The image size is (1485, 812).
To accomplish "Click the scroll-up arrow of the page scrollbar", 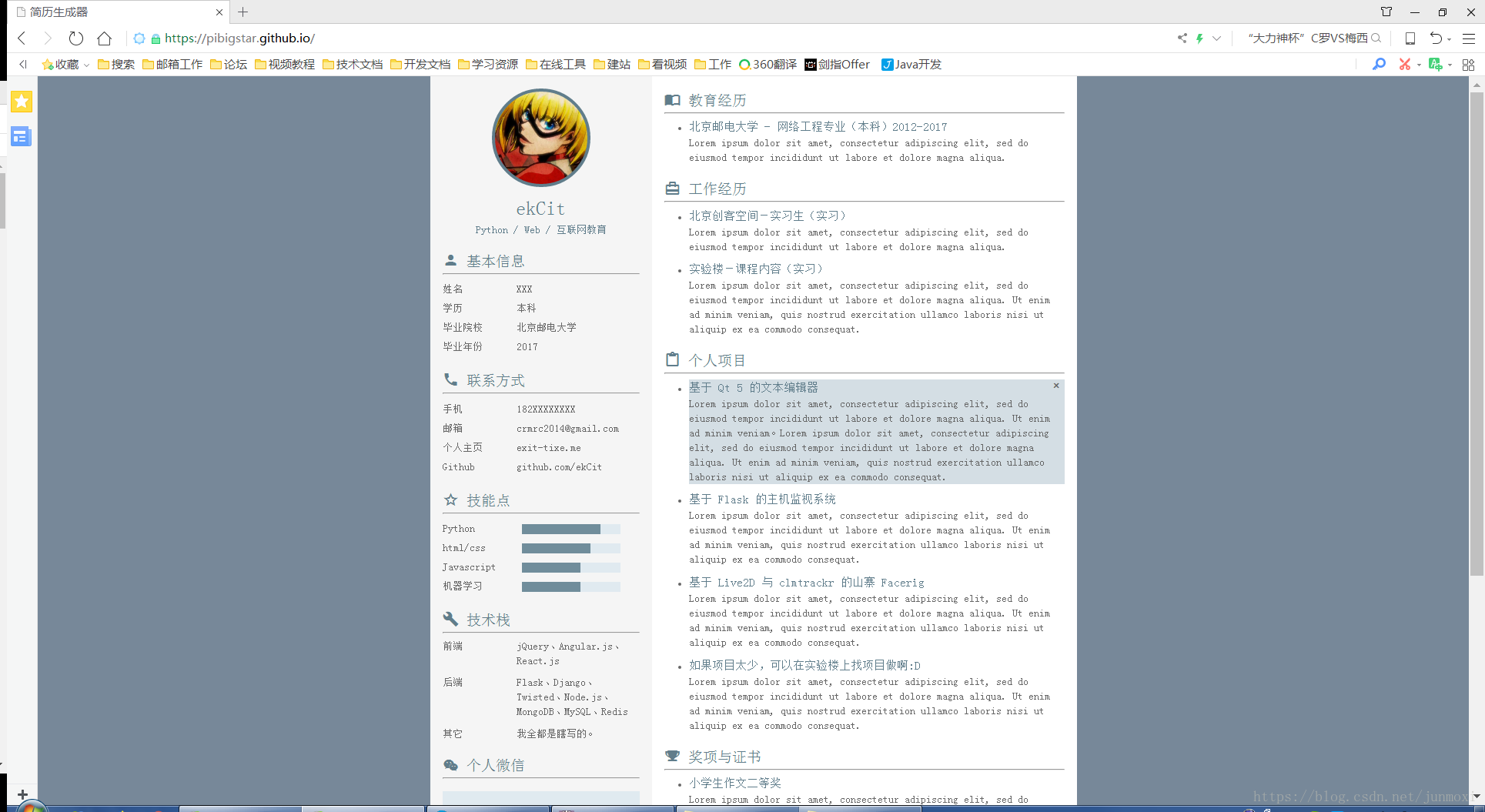I will [1476, 85].
